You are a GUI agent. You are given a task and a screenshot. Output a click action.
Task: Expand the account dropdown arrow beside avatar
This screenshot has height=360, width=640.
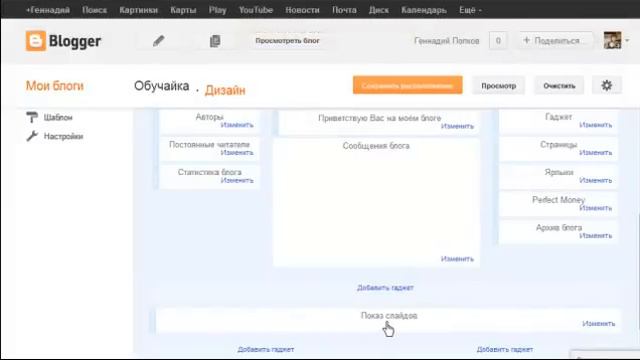click(x=627, y=40)
